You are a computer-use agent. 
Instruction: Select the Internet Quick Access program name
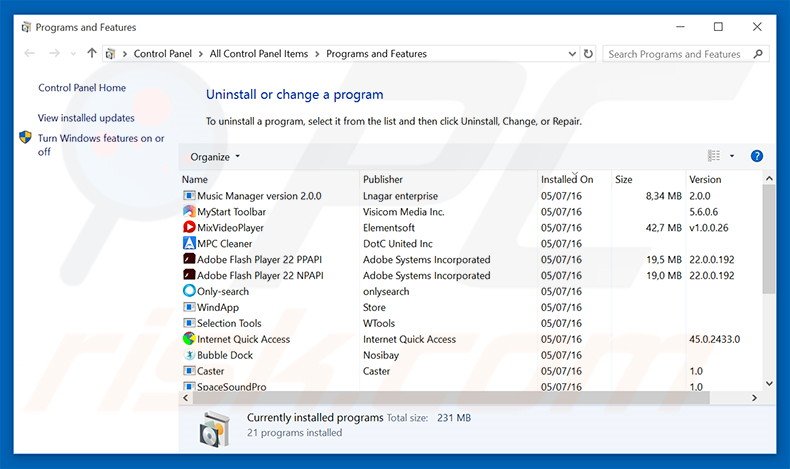coord(243,339)
